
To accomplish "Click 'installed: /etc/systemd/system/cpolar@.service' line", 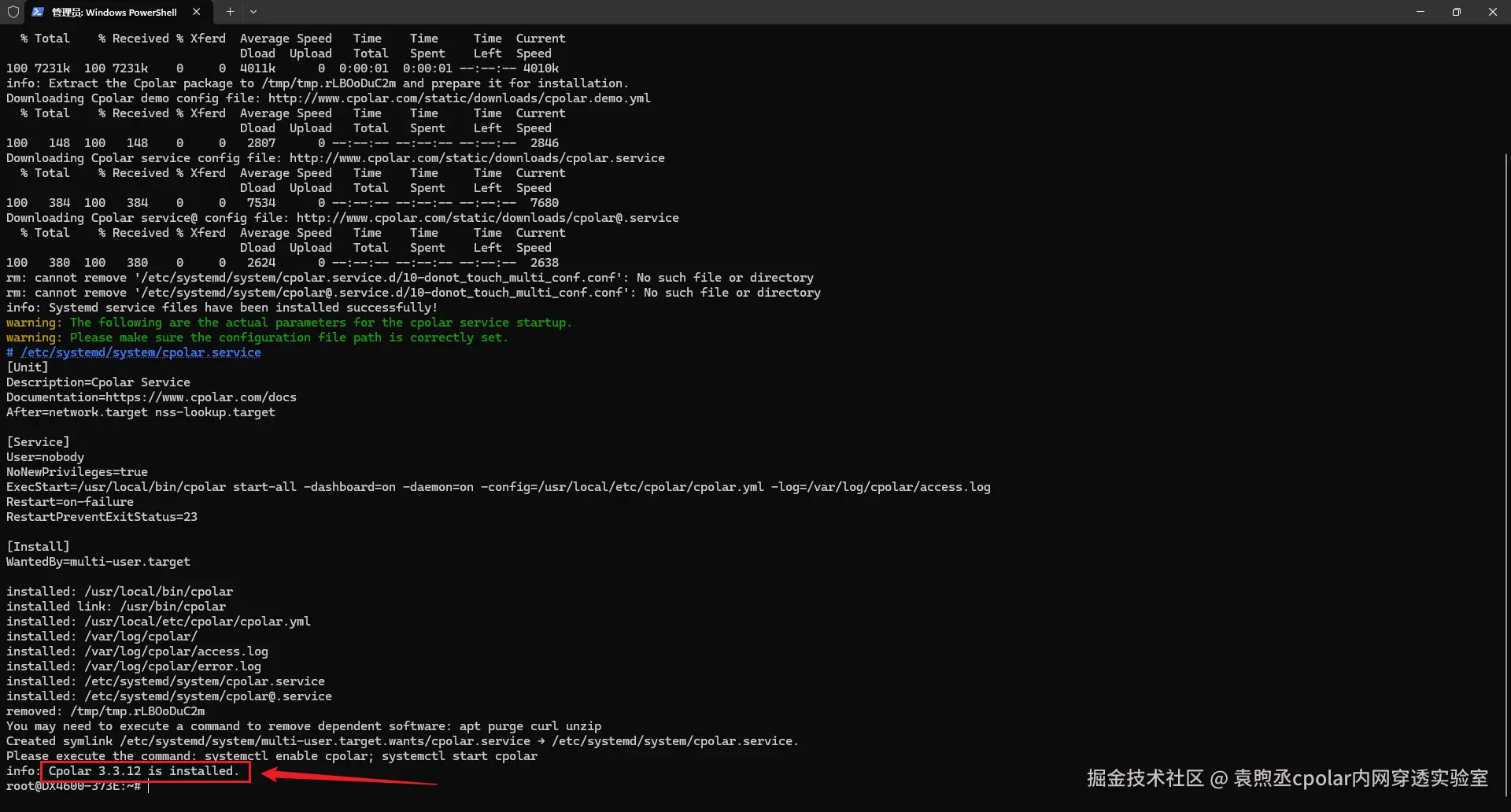I will 169,696.
